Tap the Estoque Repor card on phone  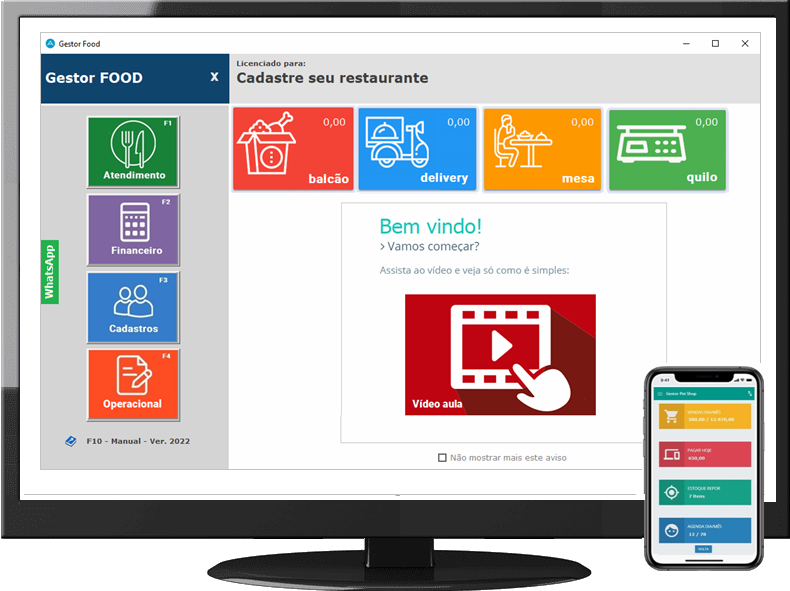(703, 492)
